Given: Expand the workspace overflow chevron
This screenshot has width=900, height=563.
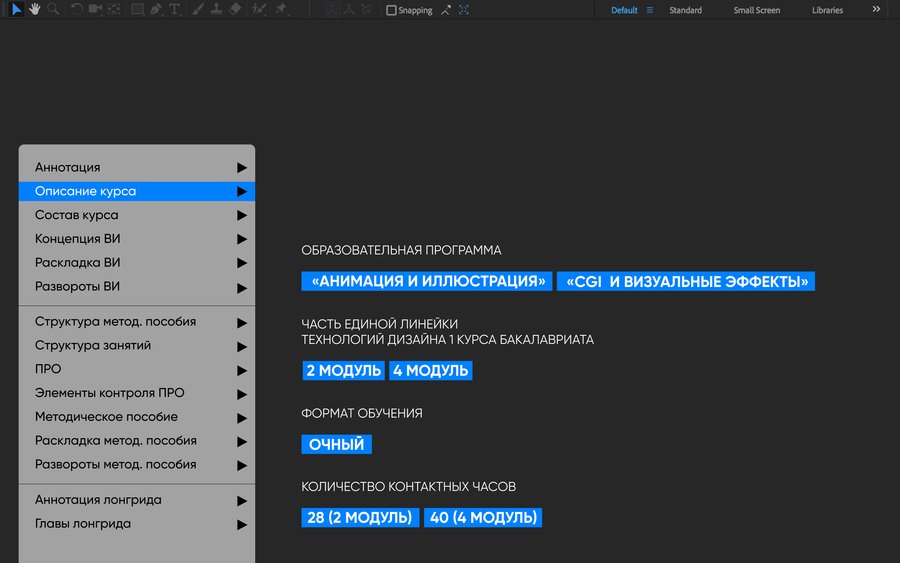Looking at the screenshot, I should 877,10.
